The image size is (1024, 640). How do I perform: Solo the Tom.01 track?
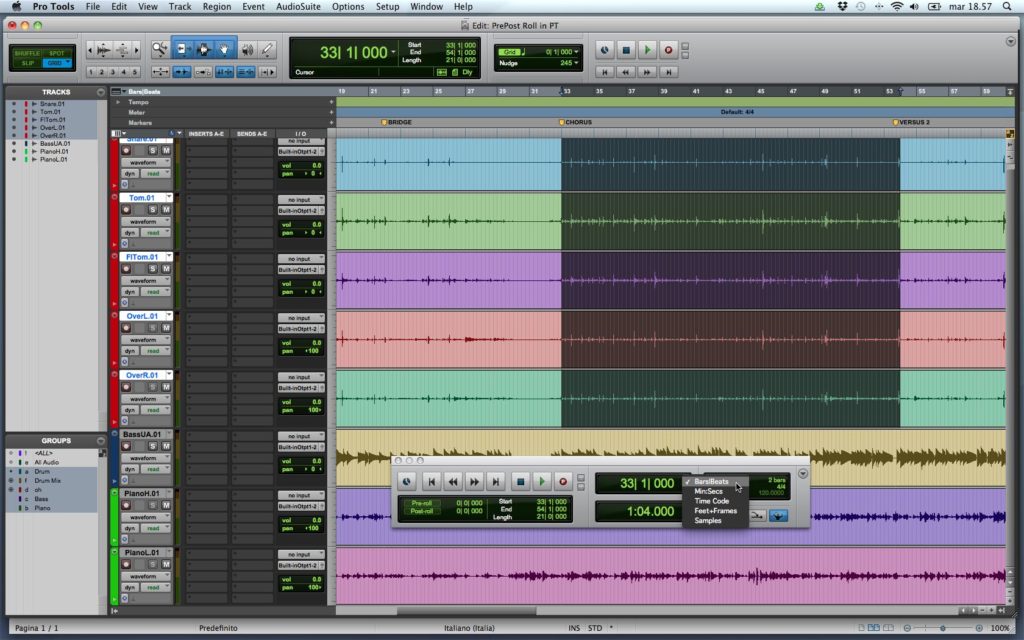153,210
